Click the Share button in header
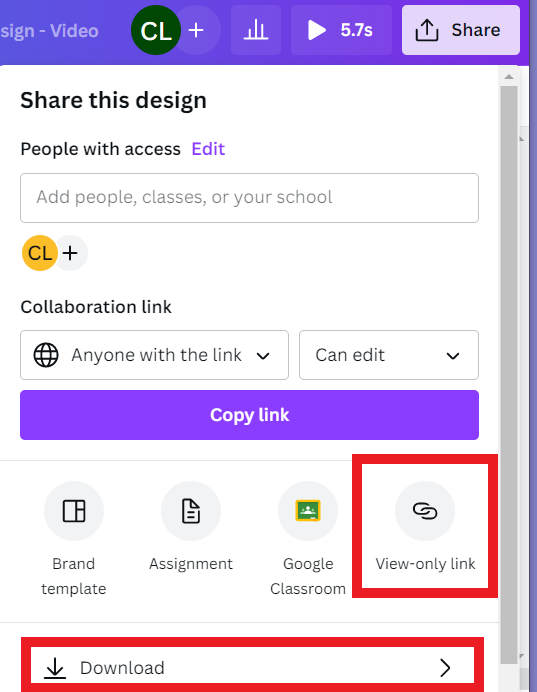 (x=461, y=30)
